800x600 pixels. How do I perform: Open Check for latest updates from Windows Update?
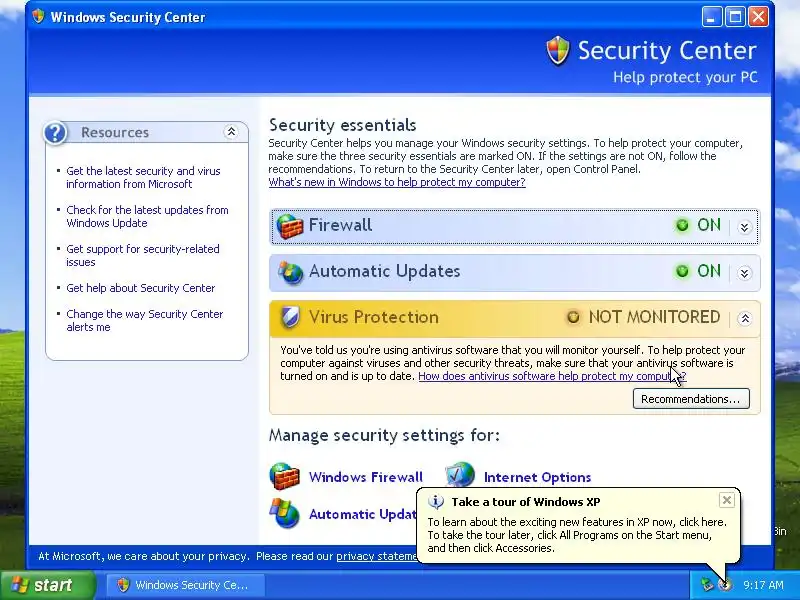147,216
